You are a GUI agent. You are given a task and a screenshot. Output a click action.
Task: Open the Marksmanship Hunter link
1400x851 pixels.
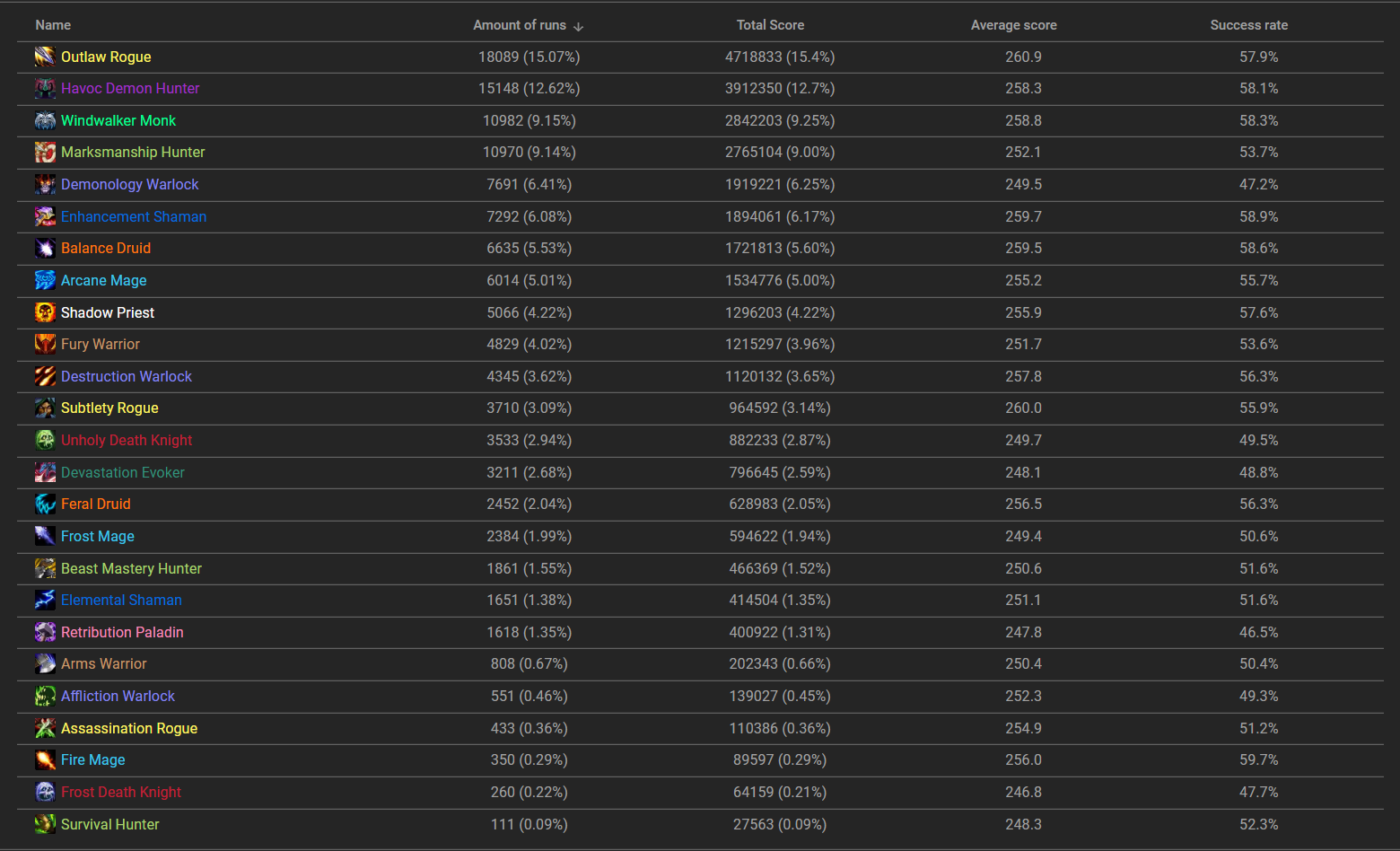point(133,152)
